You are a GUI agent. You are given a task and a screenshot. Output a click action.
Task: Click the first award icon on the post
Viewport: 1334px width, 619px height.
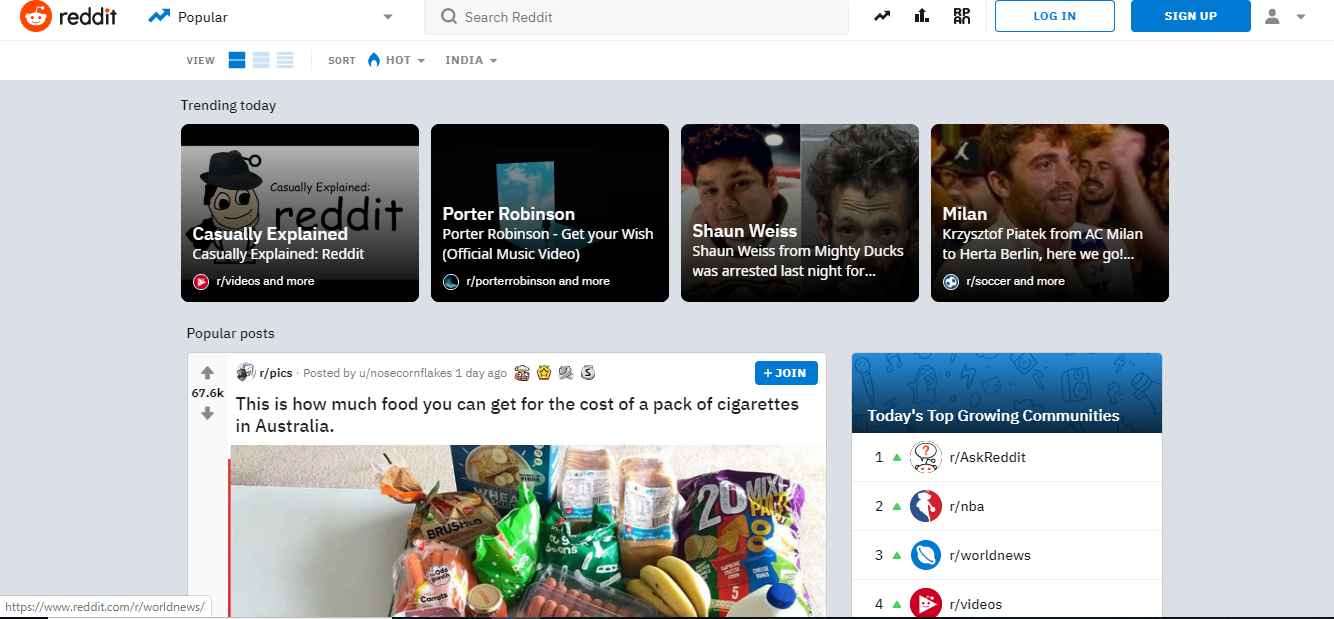click(522, 373)
